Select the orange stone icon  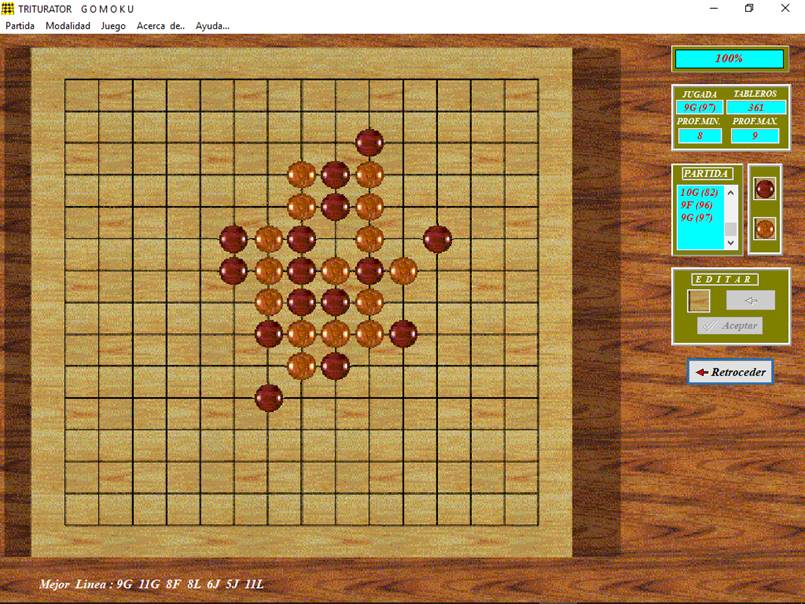765,228
